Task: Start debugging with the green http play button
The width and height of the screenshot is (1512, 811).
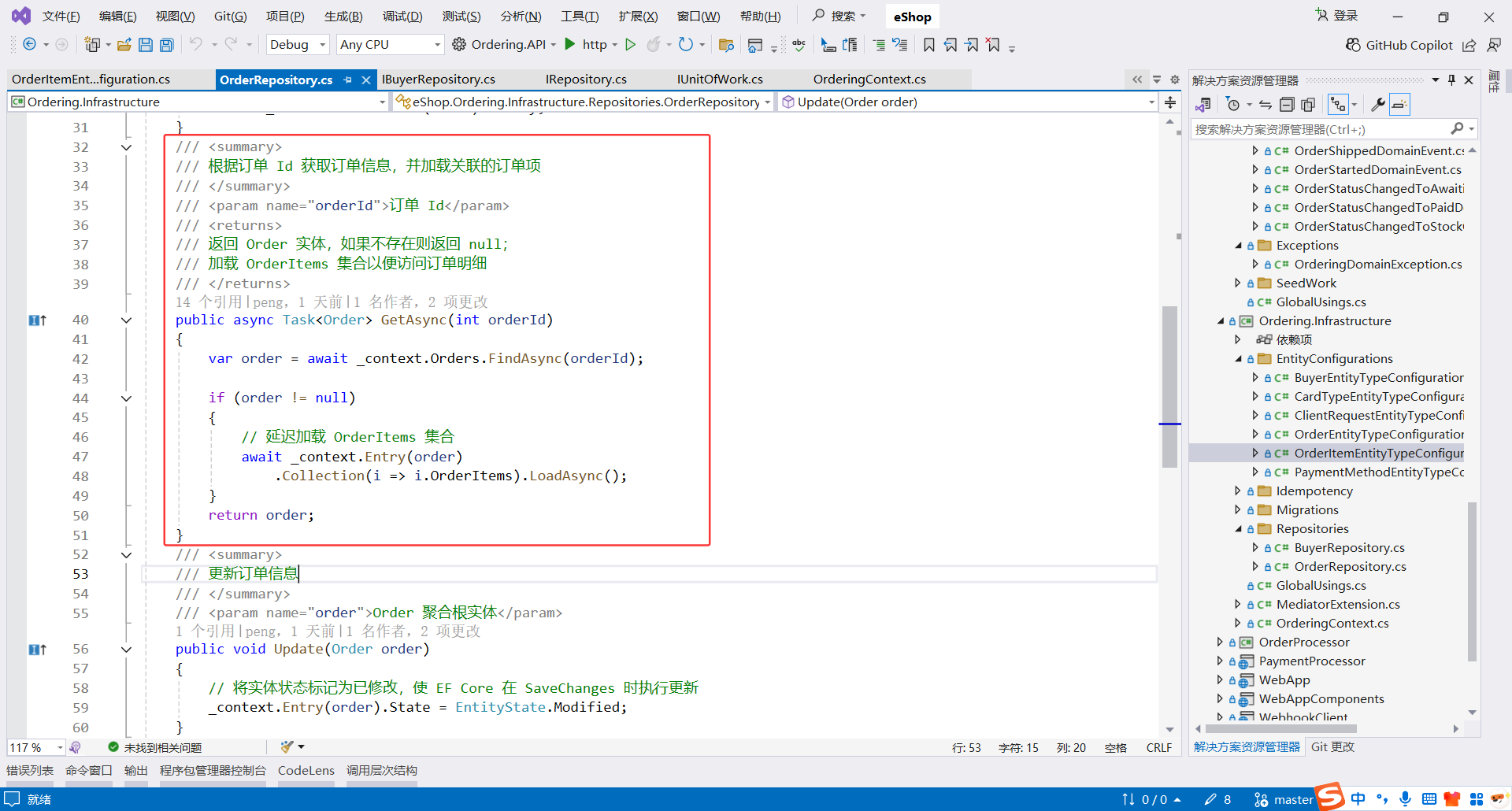Action: [x=571, y=44]
